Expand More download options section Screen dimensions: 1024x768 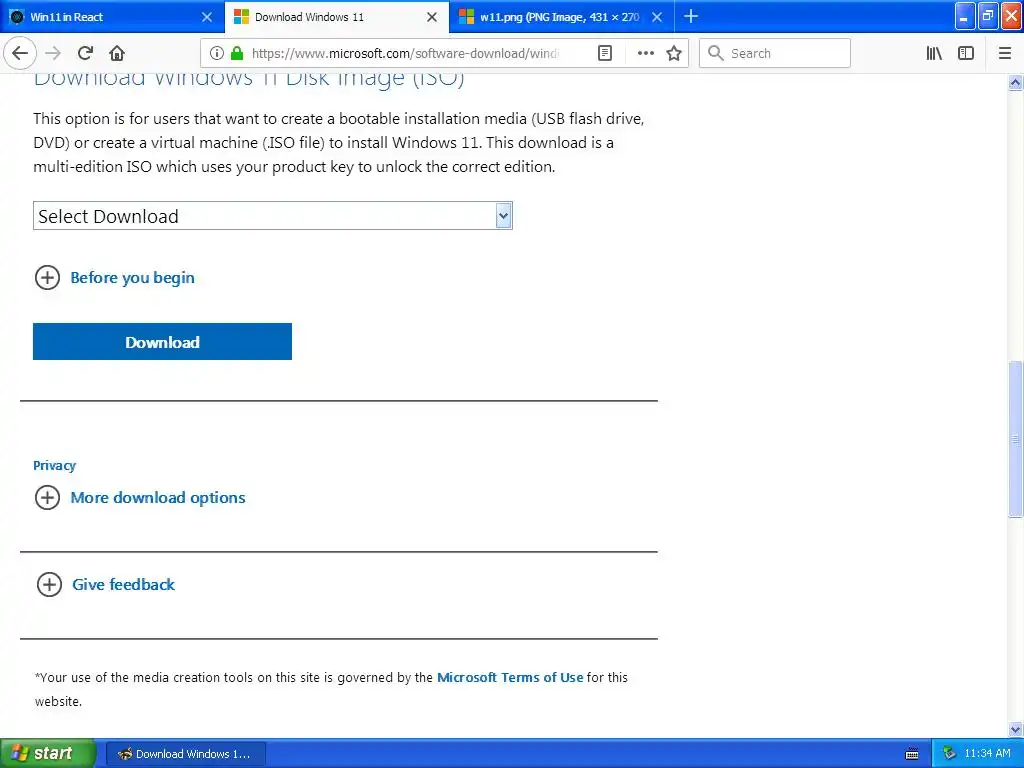pos(140,498)
